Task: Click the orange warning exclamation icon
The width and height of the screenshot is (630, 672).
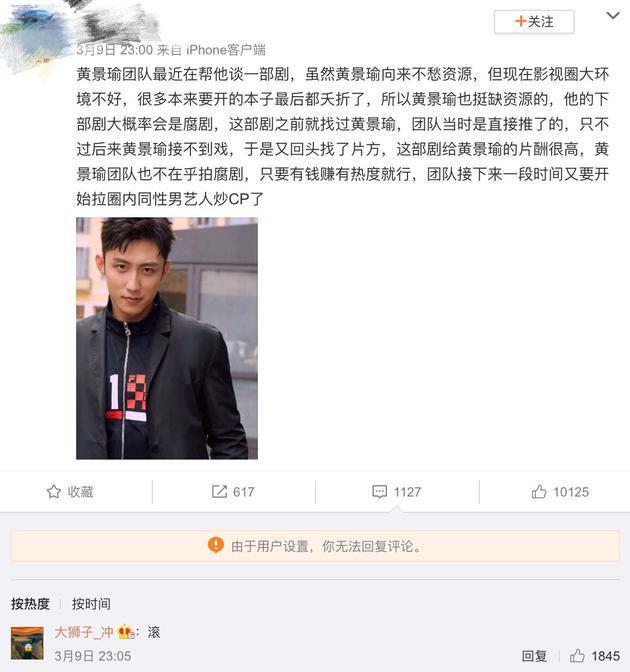Action: [x=216, y=545]
